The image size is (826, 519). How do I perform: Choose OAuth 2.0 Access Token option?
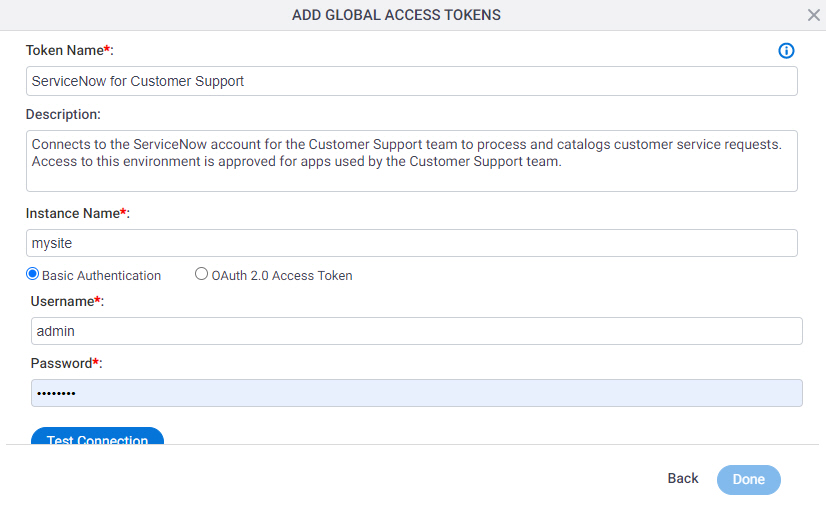point(201,274)
